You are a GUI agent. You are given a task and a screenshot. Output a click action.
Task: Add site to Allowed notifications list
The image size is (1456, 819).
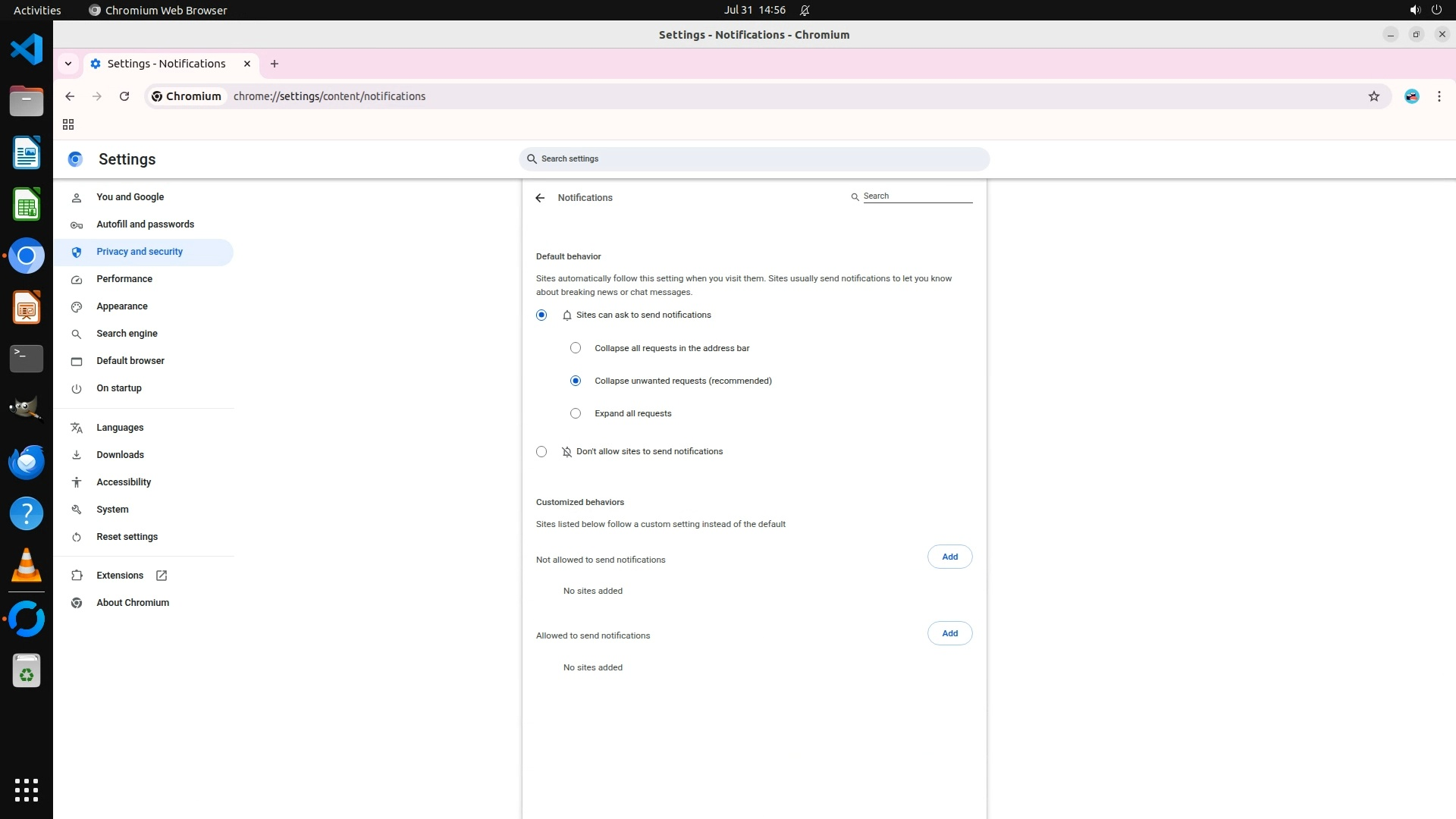tap(949, 633)
